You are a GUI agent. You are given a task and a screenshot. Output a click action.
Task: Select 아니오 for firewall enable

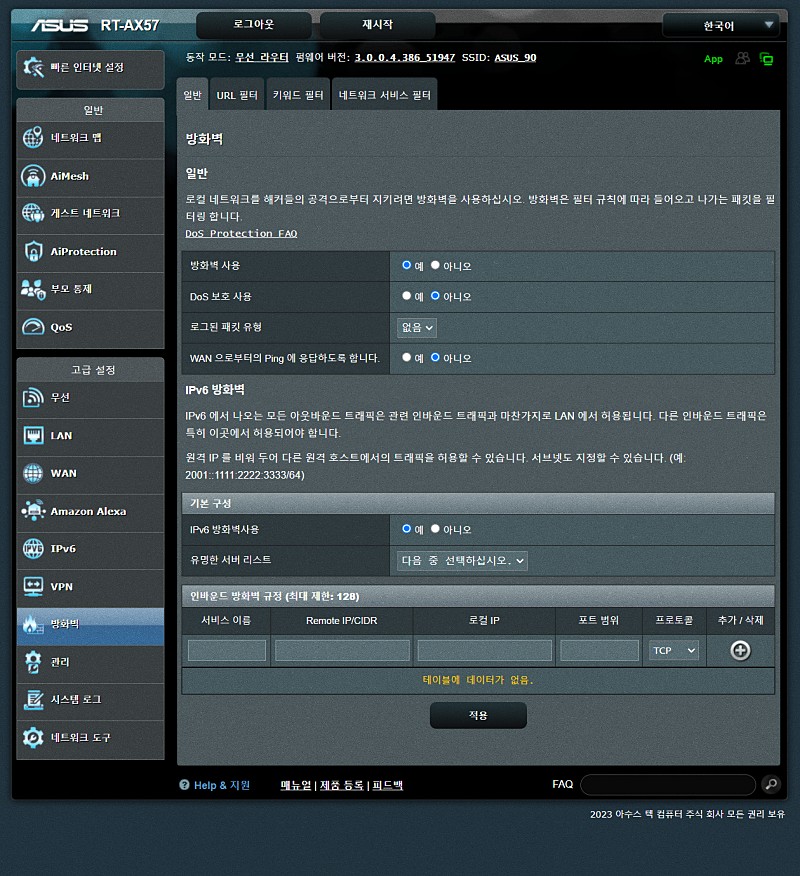click(435, 265)
